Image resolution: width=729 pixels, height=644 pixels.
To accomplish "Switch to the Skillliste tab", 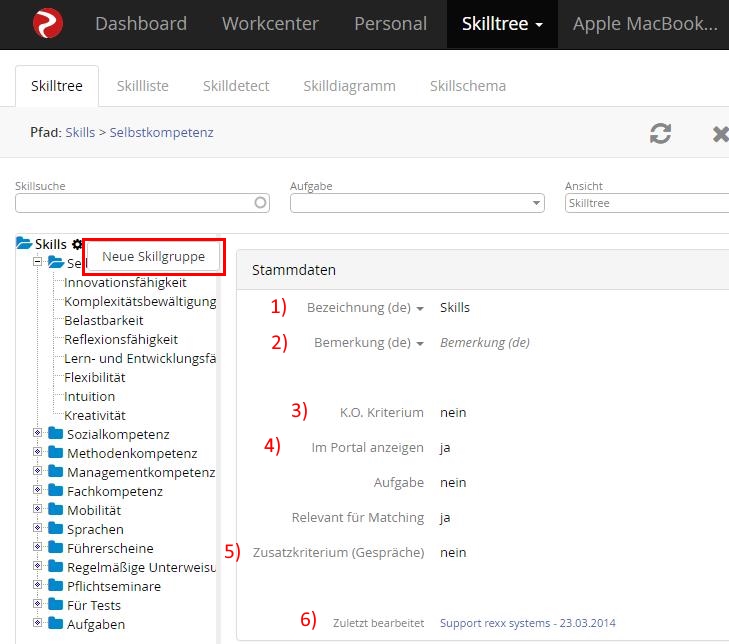I will pos(143,86).
